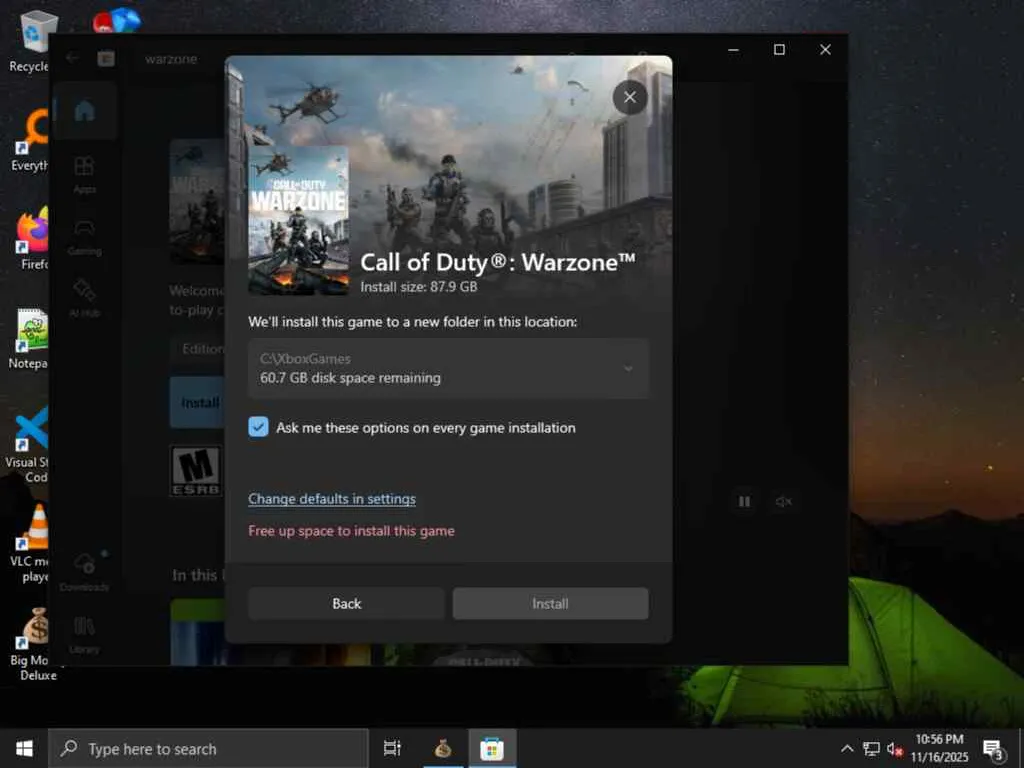The width and height of the screenshot is (1024, 768).
Task: Open Change defaults in settings link
Action: (x=332, y=499)
